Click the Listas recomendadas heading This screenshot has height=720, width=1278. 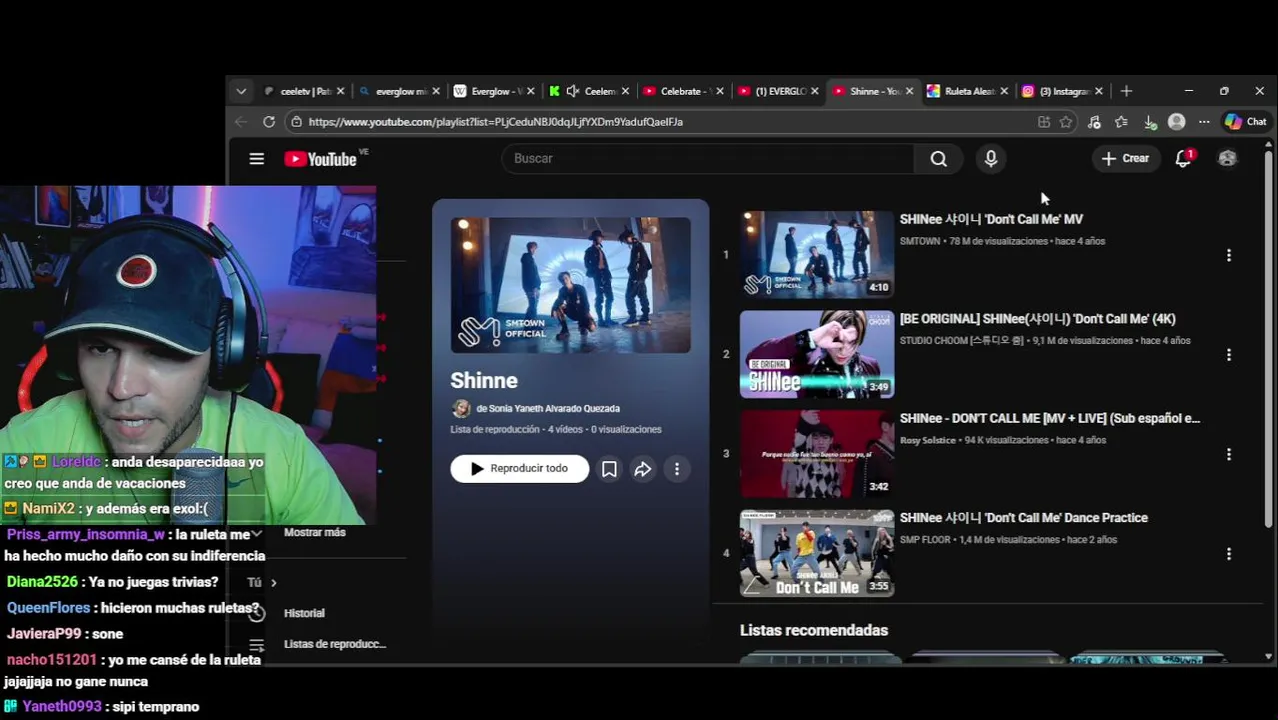click(x=814, y=630)
